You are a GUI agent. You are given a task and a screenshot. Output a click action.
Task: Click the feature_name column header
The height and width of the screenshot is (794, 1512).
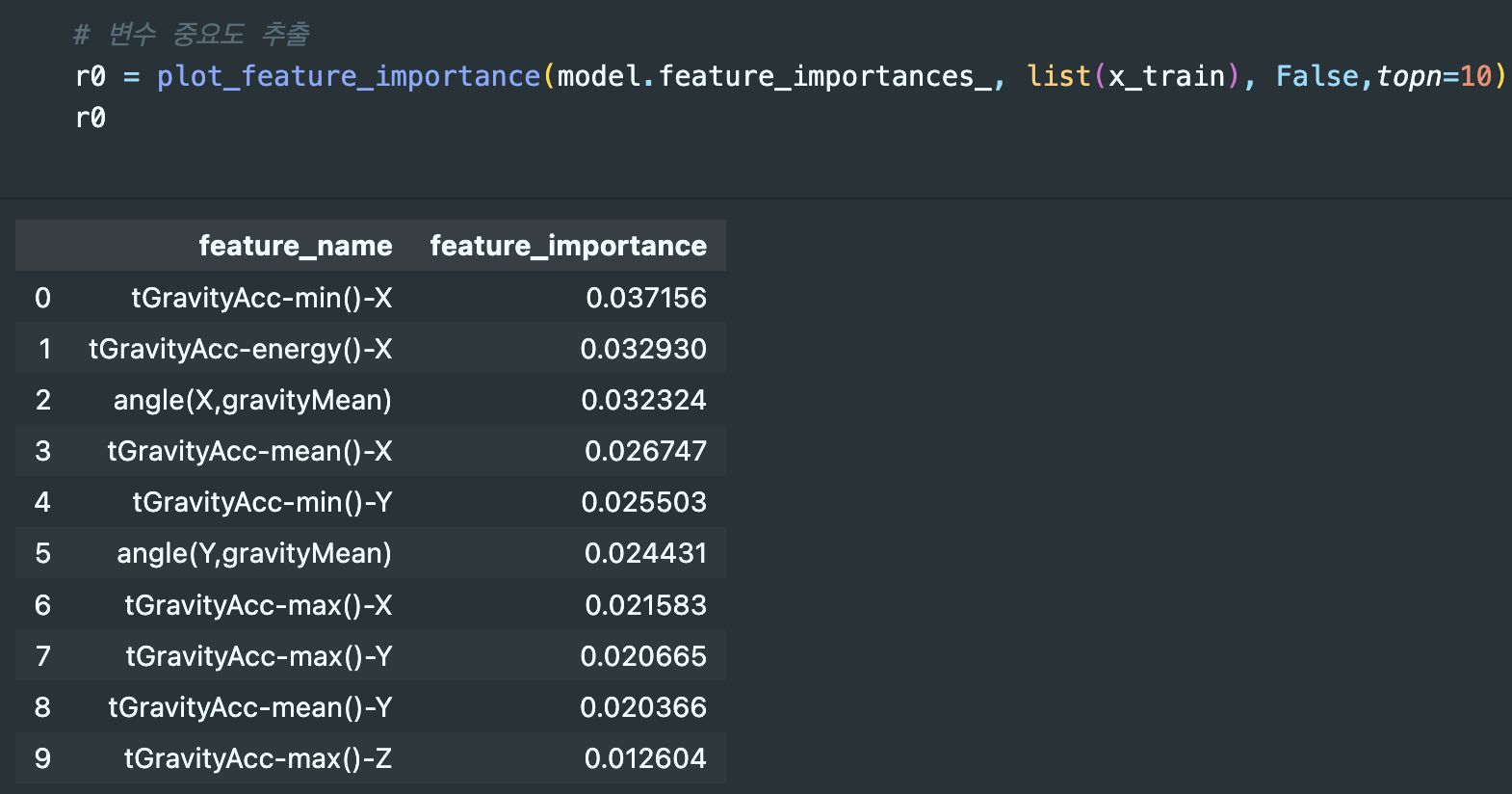[295, 246]
